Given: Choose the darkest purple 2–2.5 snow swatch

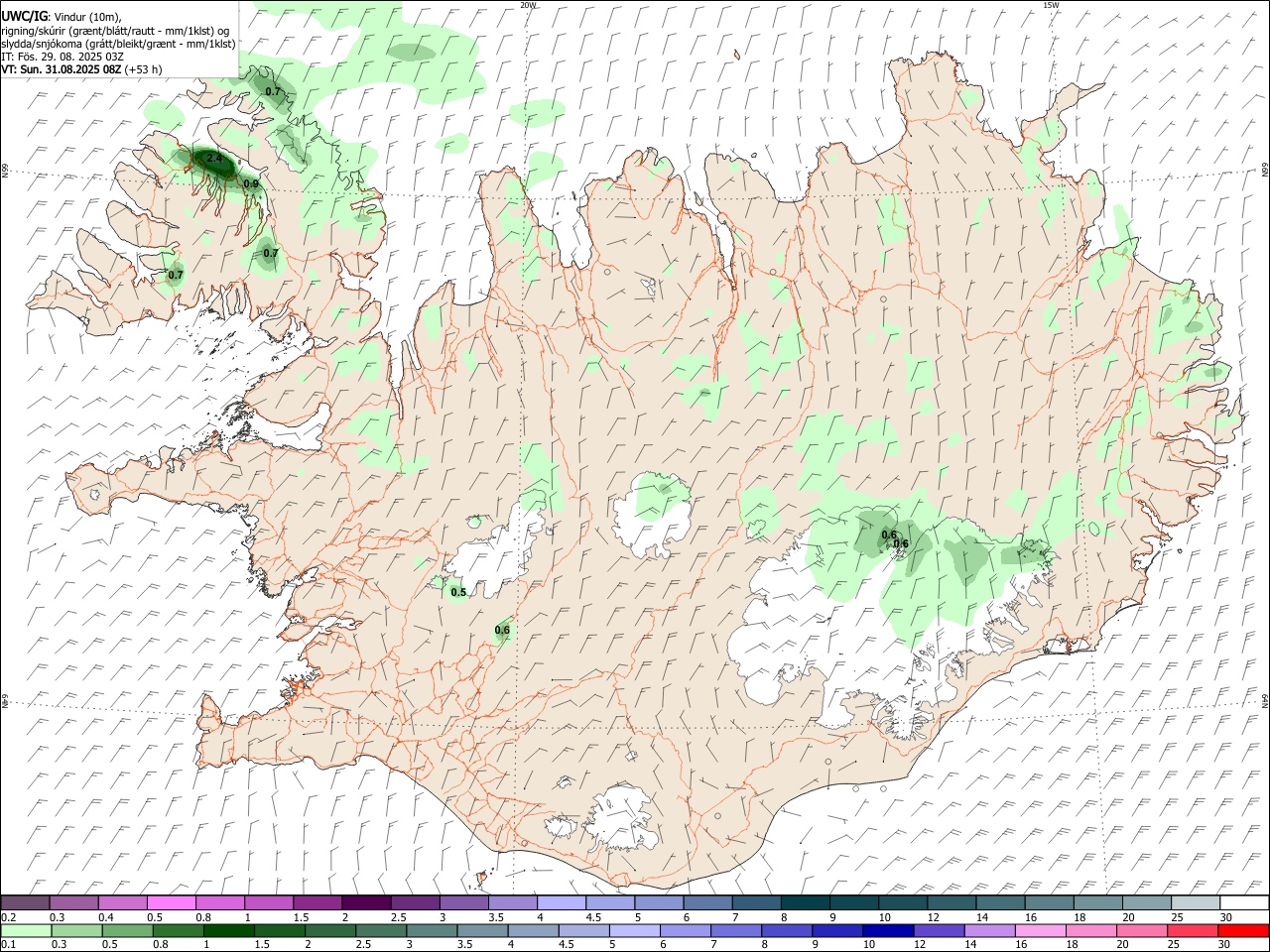Looking at the screenshot, I should pos(366,902).
